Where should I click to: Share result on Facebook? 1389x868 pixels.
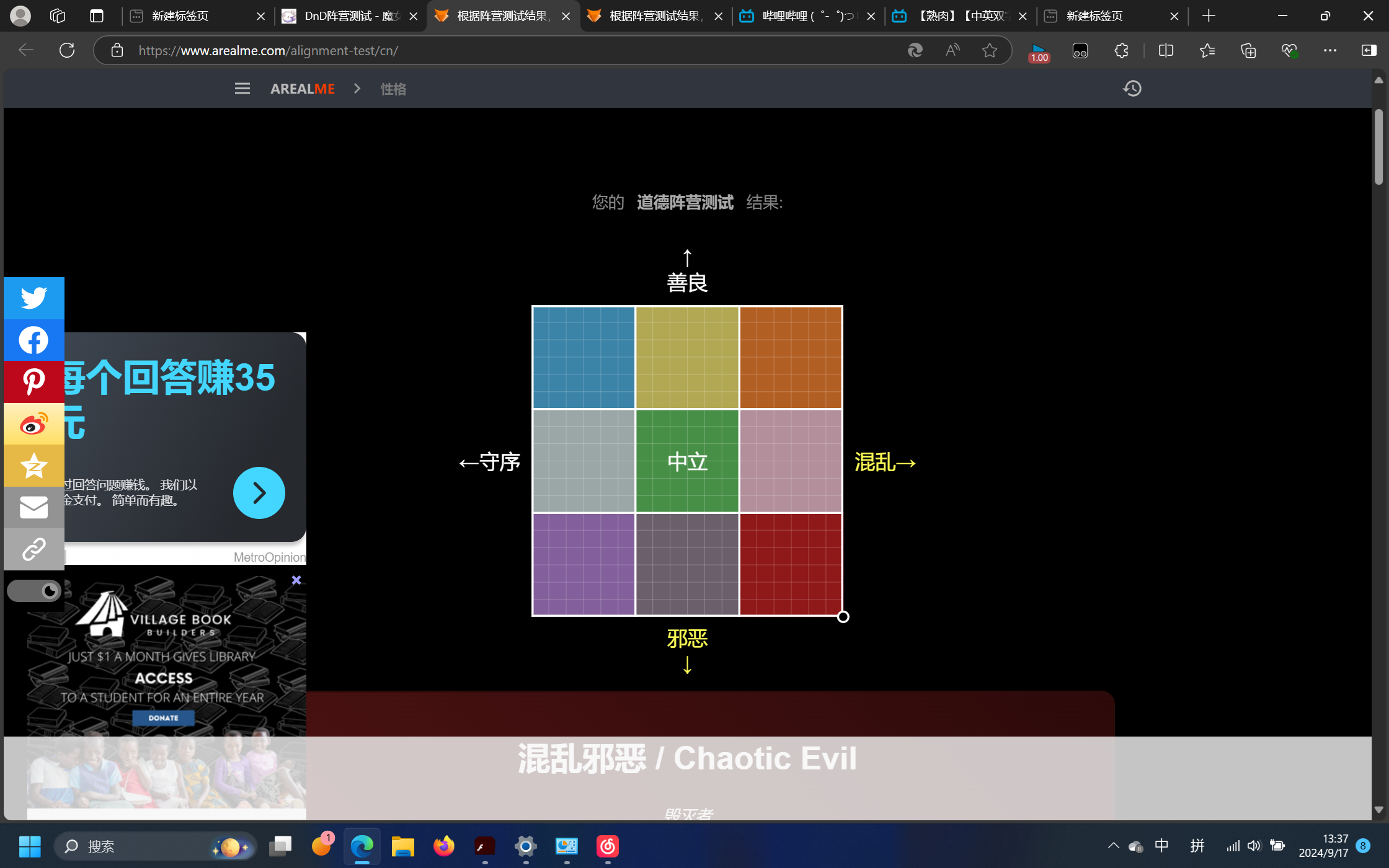click(x=33, y=340)
